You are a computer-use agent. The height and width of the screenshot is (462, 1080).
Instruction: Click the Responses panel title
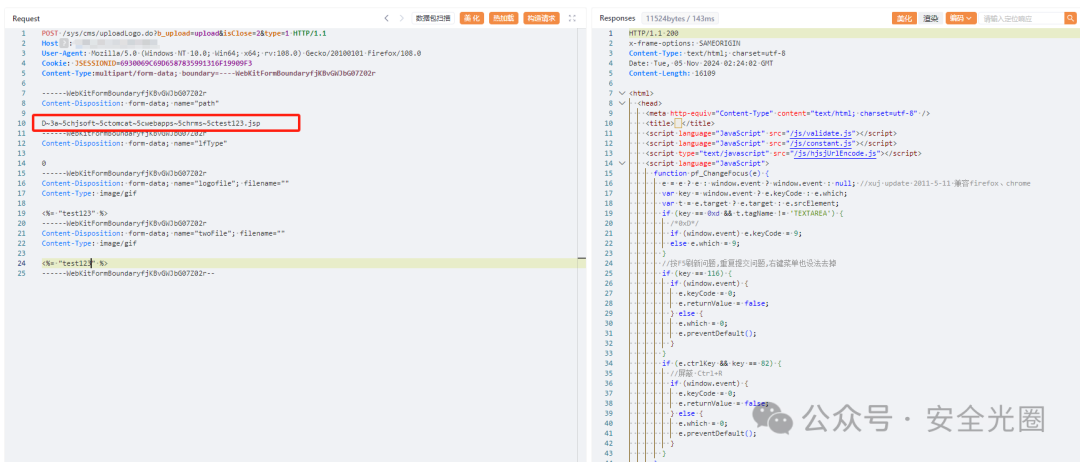[x=617, y=18]
